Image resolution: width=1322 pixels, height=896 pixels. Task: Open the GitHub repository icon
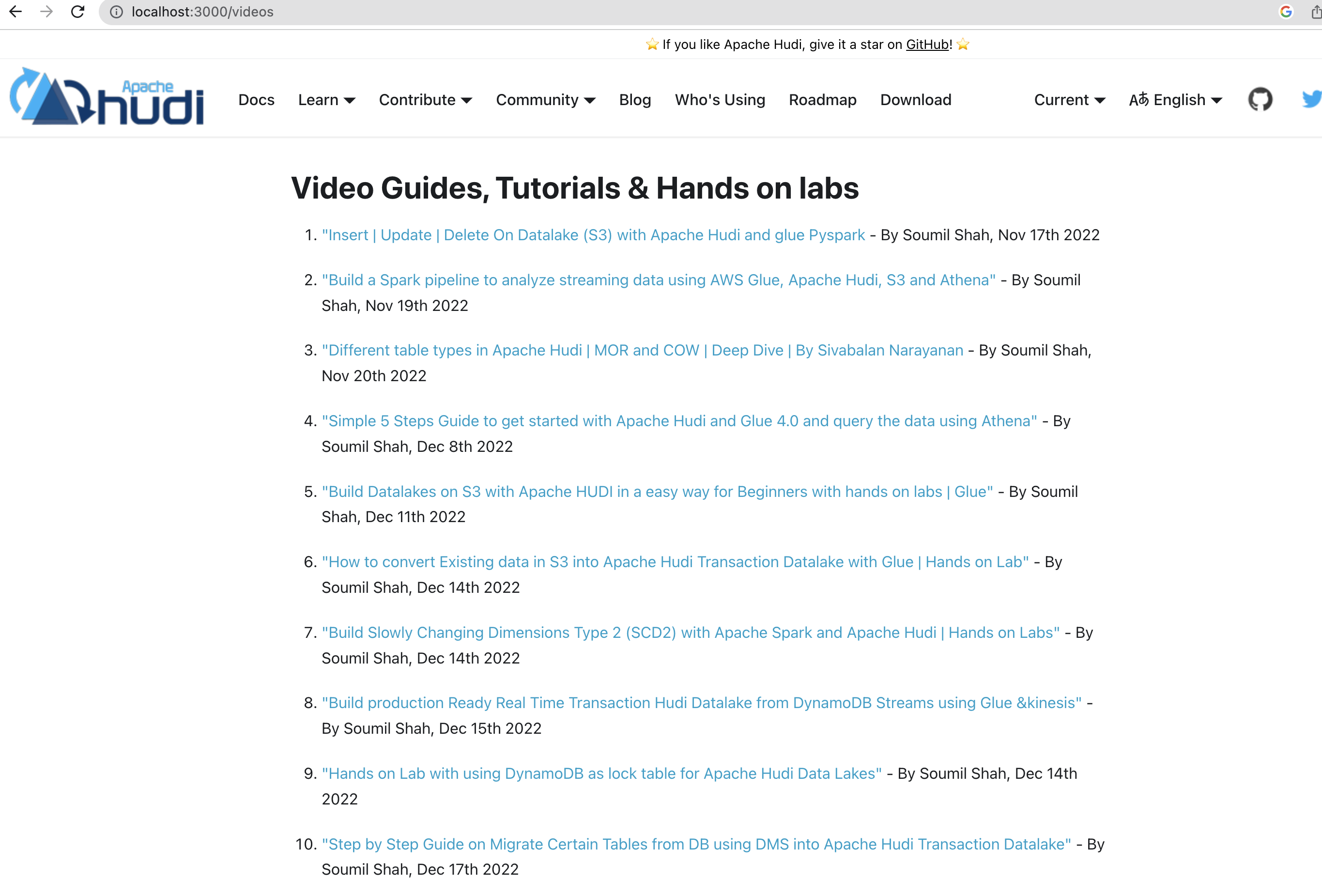click(x=1260, y=100)
